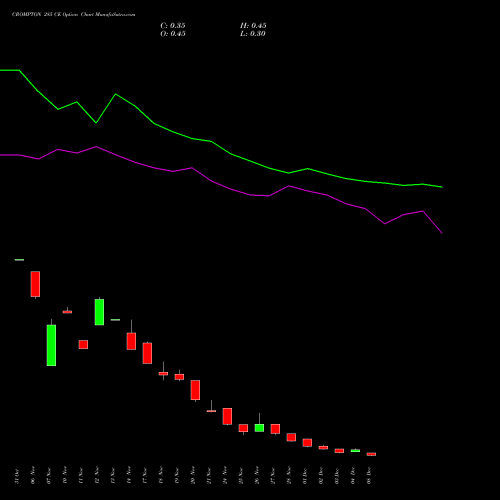Screen dimensions: 500x500
Task: Click the chart title text at top left
Action: coord(74,15)
